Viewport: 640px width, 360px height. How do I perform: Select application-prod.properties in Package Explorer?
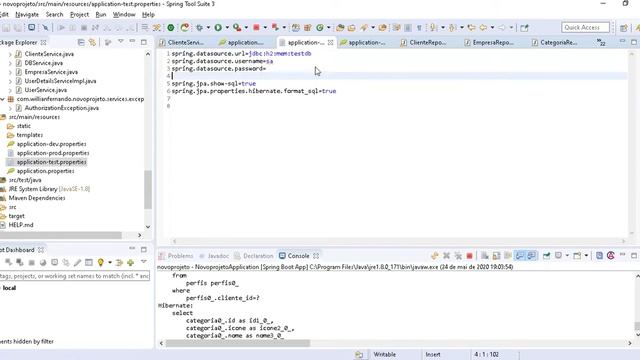(53, 153)
